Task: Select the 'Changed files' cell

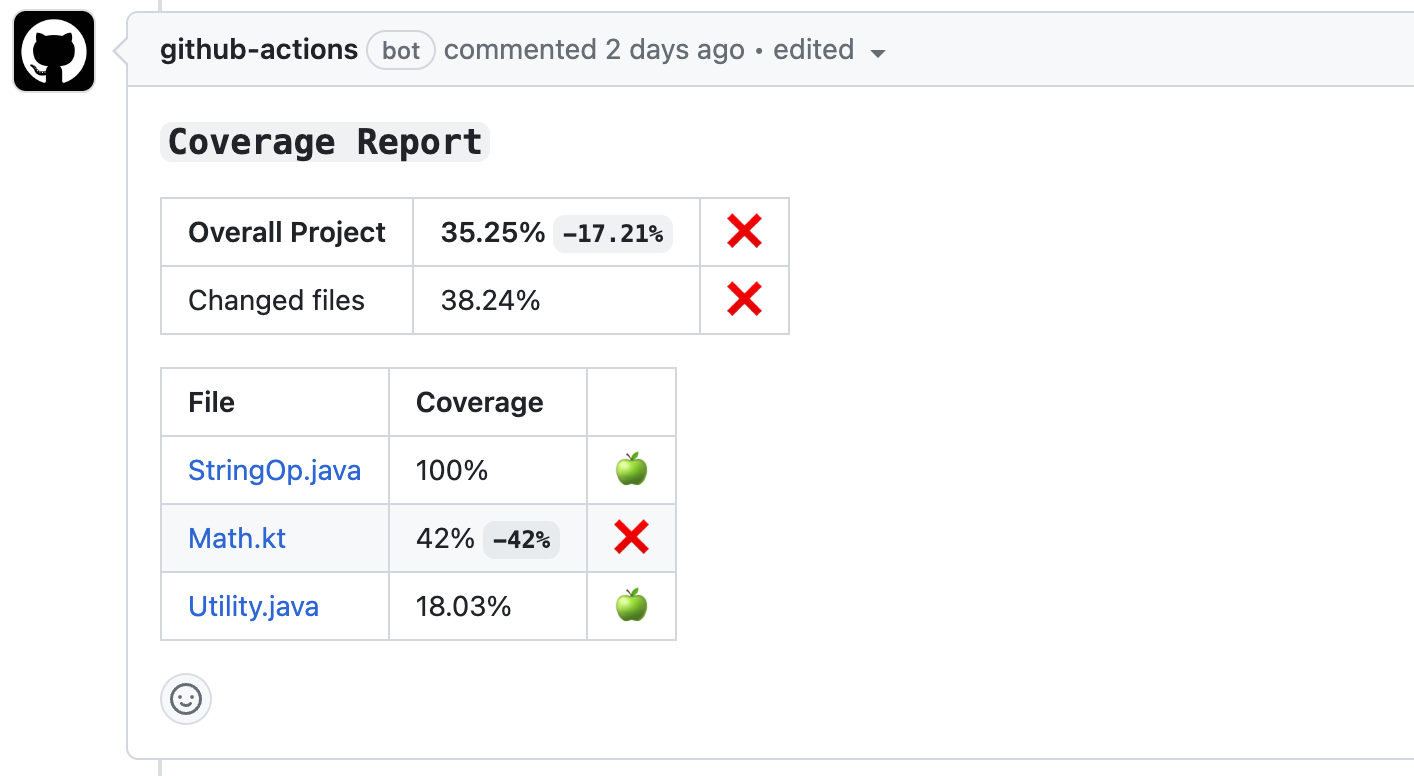Action: [287, 300]
